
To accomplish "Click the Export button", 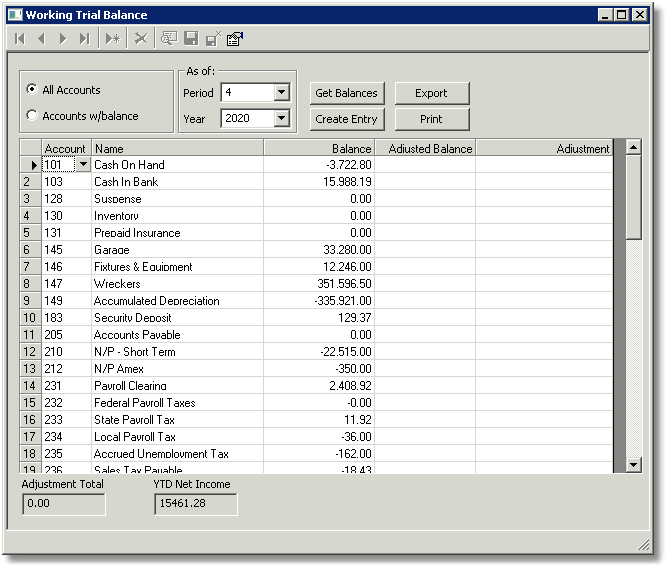I will pyautogui.click(x=432, y=93).
